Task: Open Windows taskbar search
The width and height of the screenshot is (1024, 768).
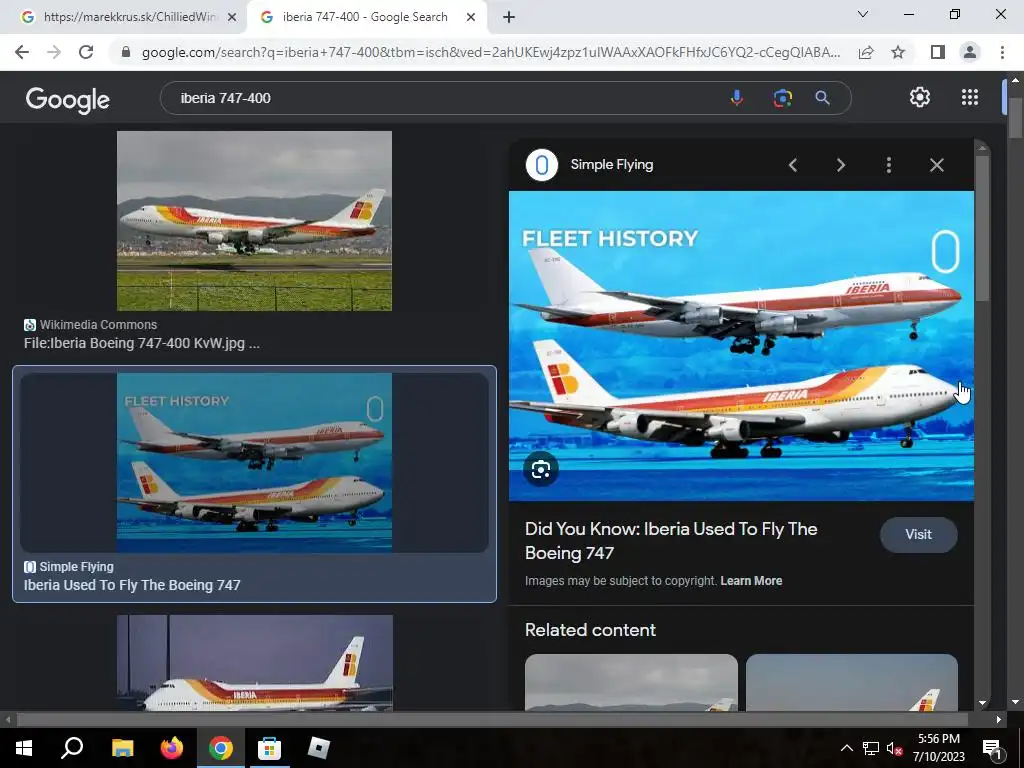Action: tap(72, 748)
